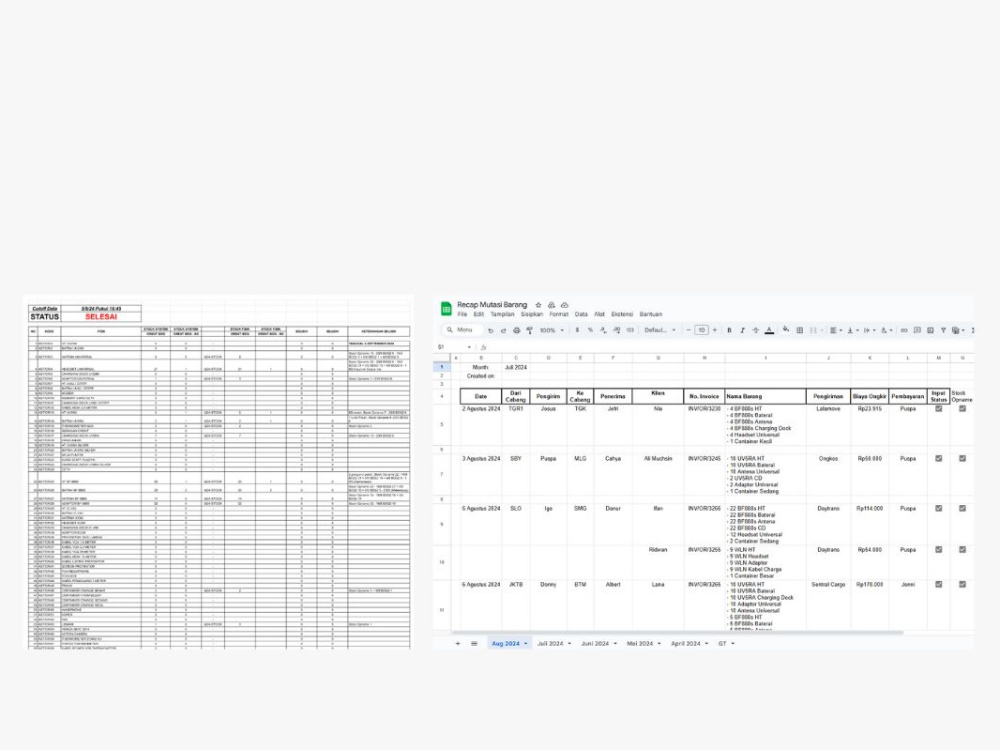Open the Bantuan menu

[x=651, y=314]
